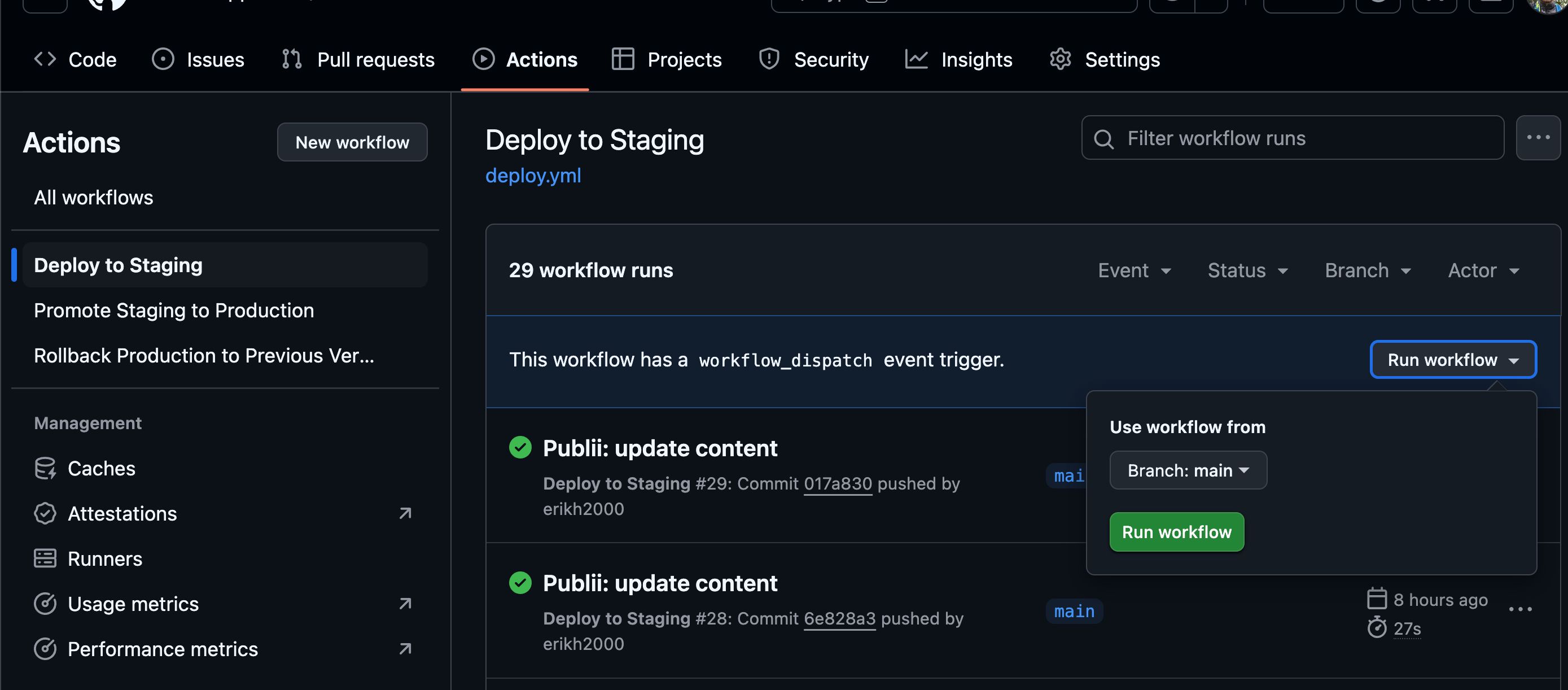1568x690 pixels.
Task: Open Caches management page
Action: (225, 468)
